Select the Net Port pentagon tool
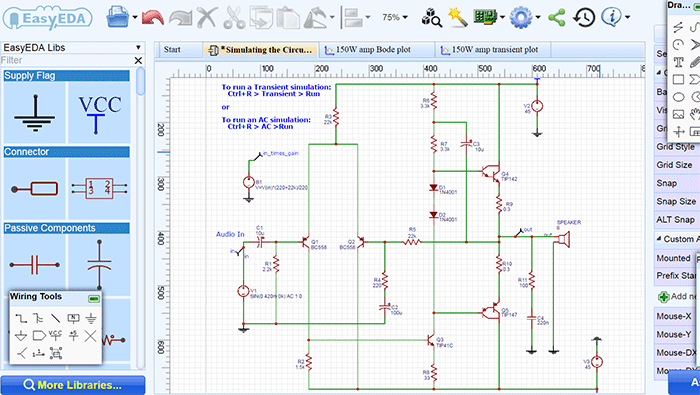 [x=39, y=336]
